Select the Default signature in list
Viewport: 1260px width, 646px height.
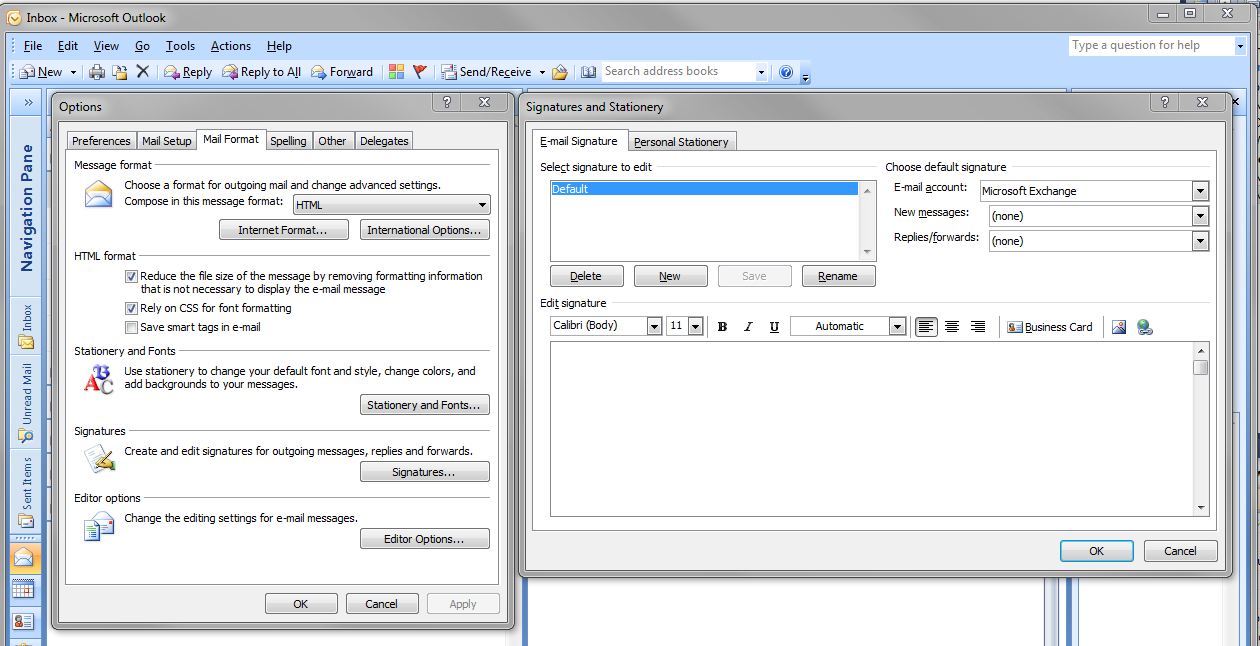(704, 189)
